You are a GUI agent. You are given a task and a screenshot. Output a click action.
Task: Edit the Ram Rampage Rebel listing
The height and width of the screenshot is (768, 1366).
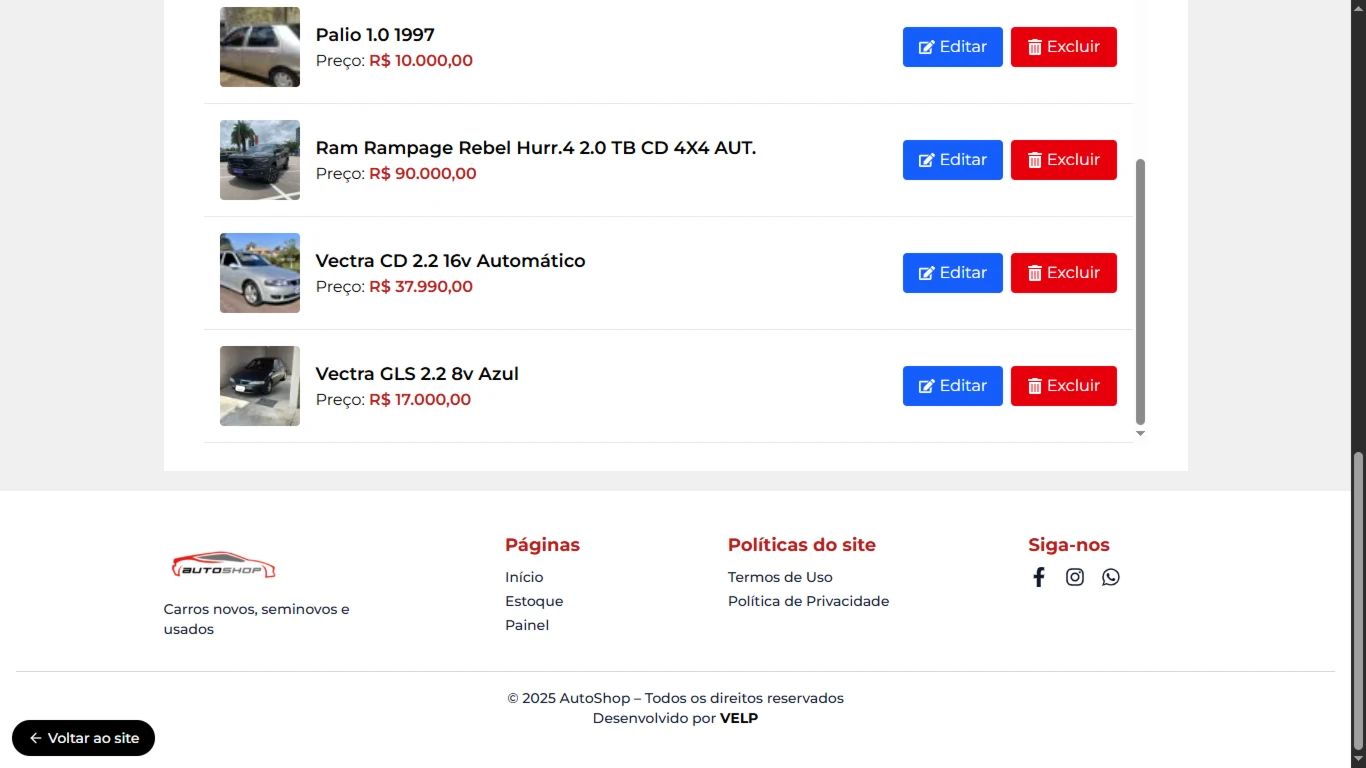point(953,160)
